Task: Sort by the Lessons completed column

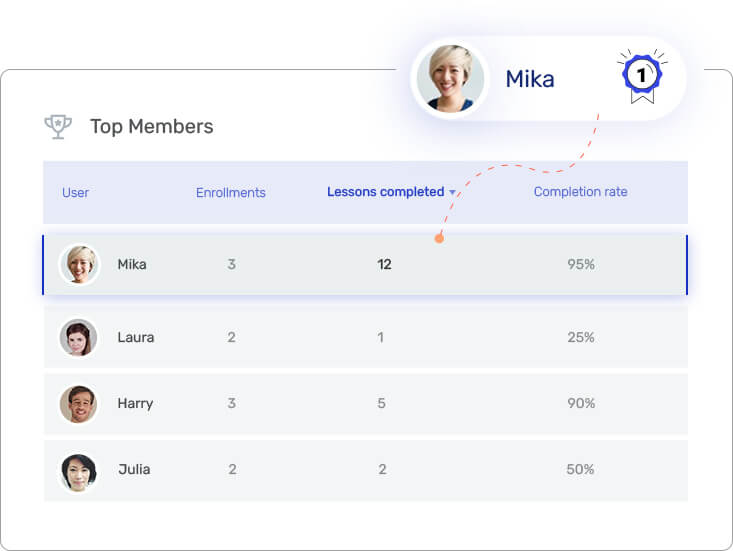Action: (x=385, y=192)
